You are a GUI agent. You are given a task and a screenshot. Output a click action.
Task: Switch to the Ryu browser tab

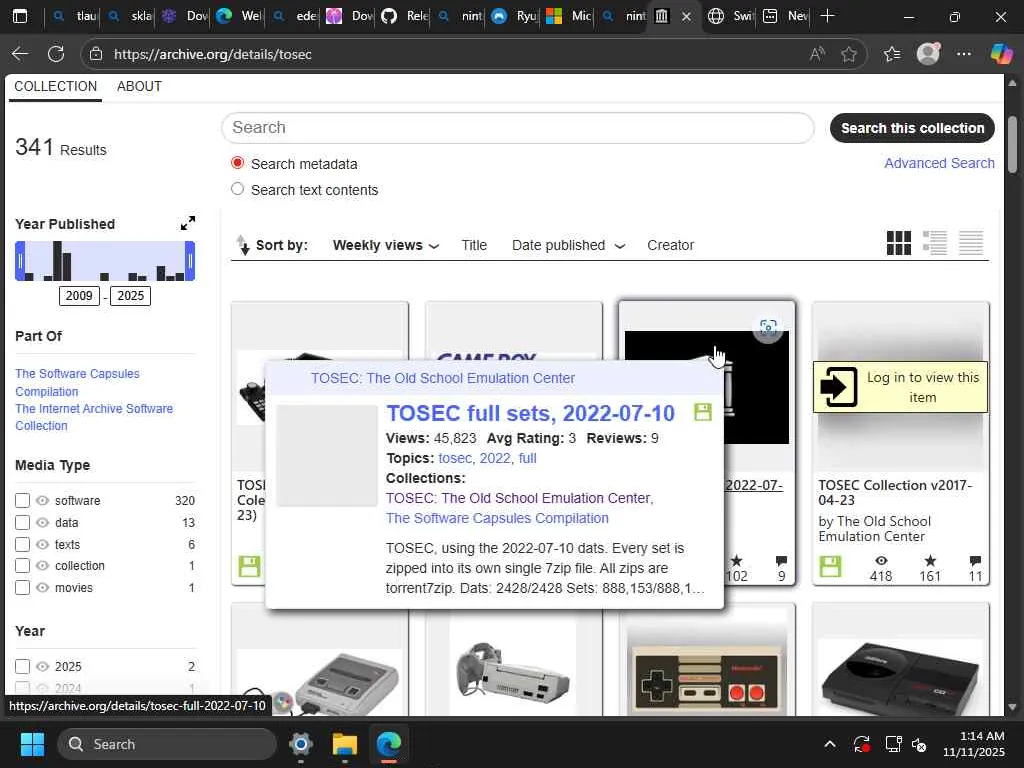click(514, 16)
